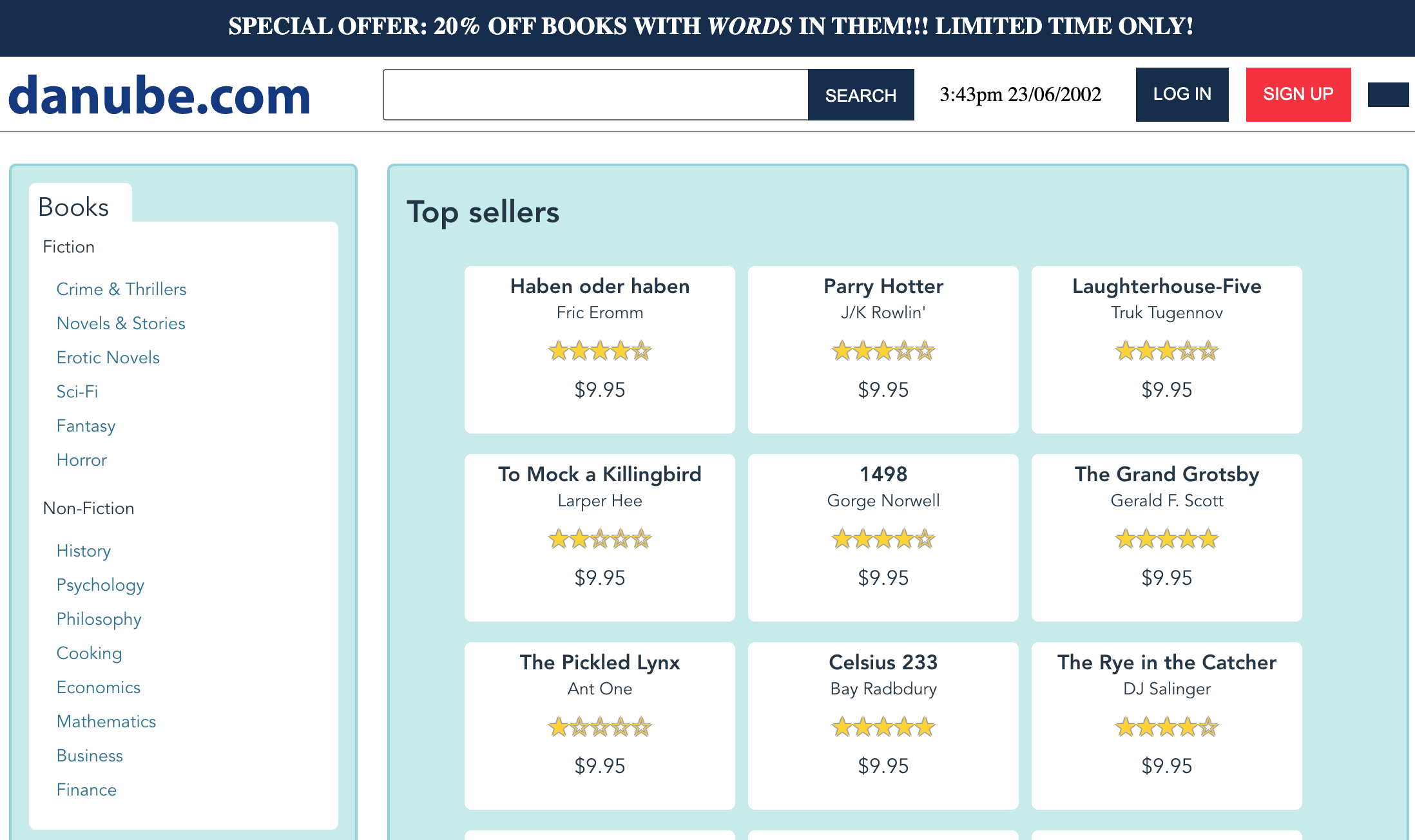Expand the Fiction category group

pos(68,247)
